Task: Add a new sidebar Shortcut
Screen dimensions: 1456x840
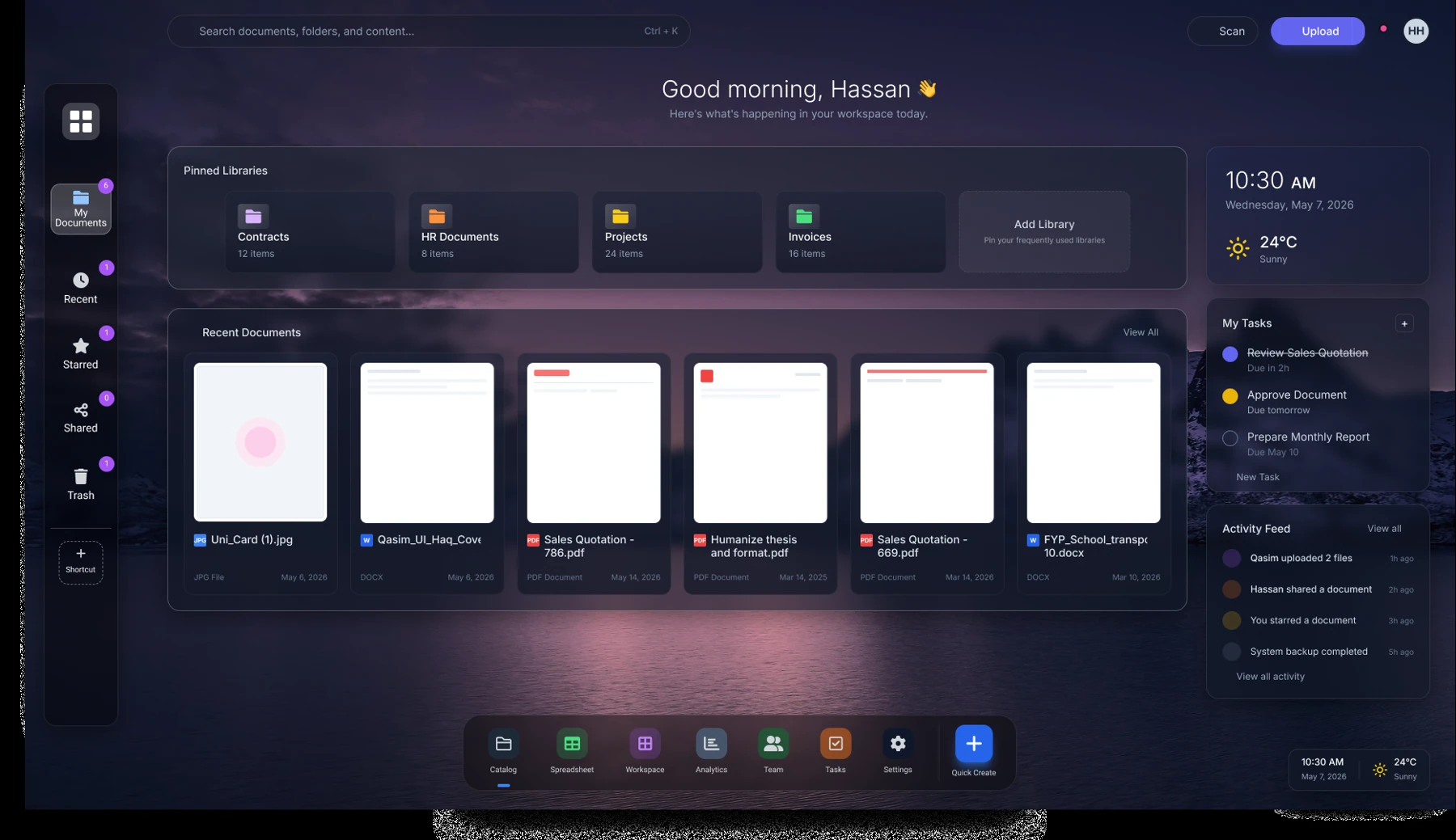Action: point(81,562)
